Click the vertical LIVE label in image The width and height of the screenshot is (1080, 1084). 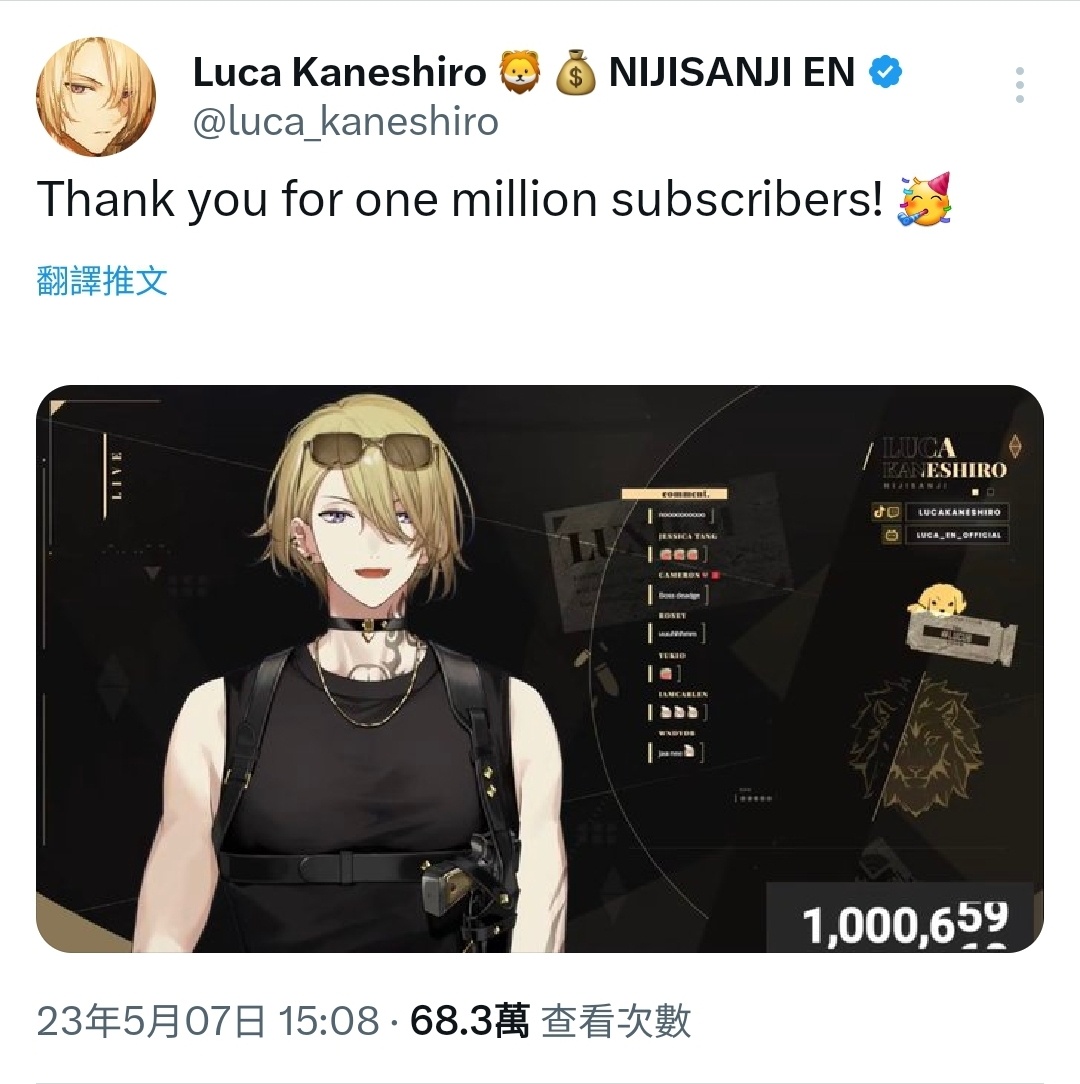[x=117, y=475]
